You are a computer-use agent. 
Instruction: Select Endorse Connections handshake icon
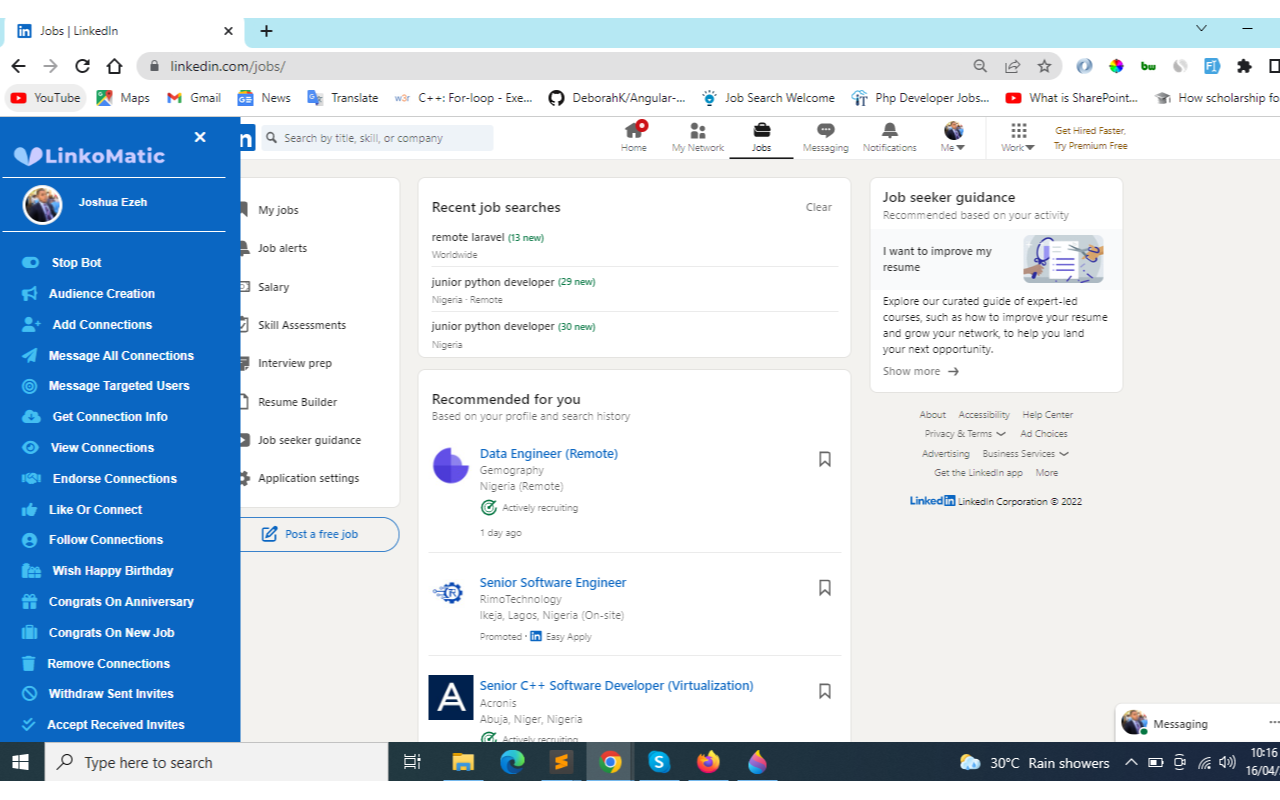pyautogui.click(x=32, y=479)
